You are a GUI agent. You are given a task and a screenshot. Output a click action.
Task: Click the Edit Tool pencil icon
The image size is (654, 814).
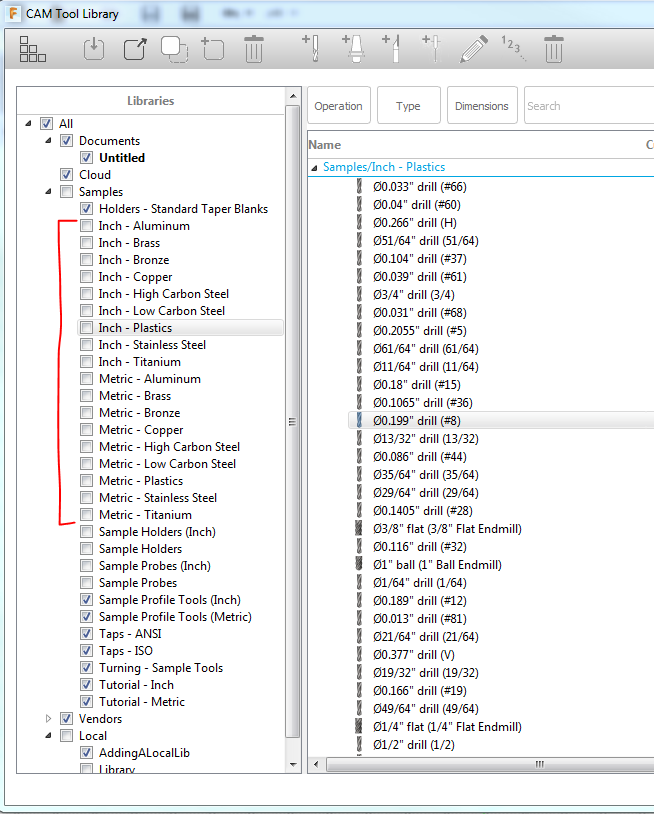474,49
